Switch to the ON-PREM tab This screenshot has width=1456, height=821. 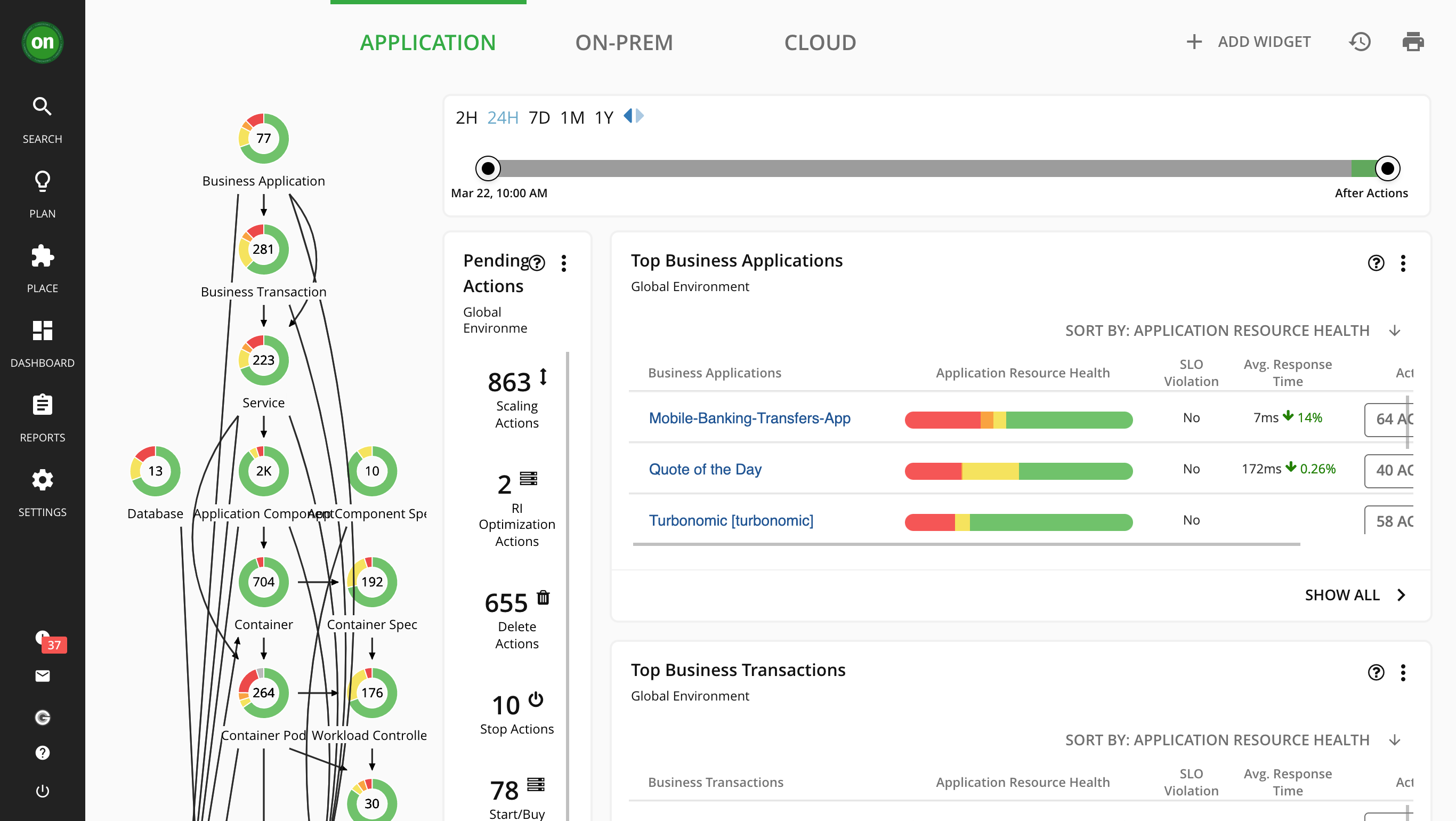click(x=624, y=42)
